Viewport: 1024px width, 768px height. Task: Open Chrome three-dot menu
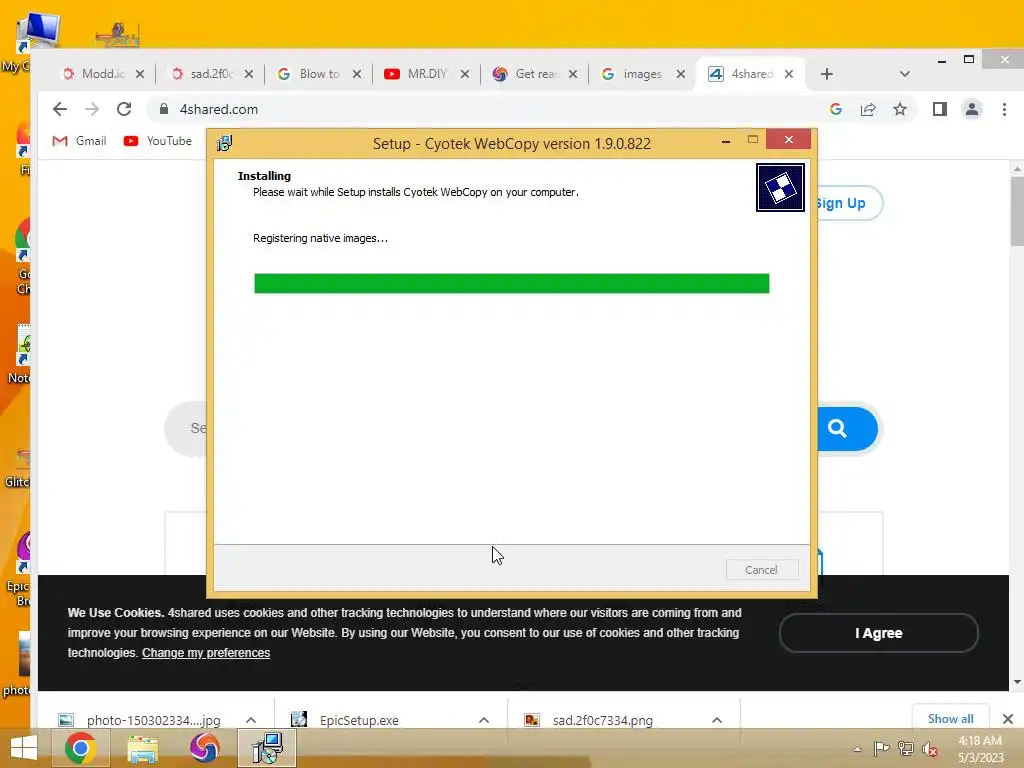coord(1004,109)
